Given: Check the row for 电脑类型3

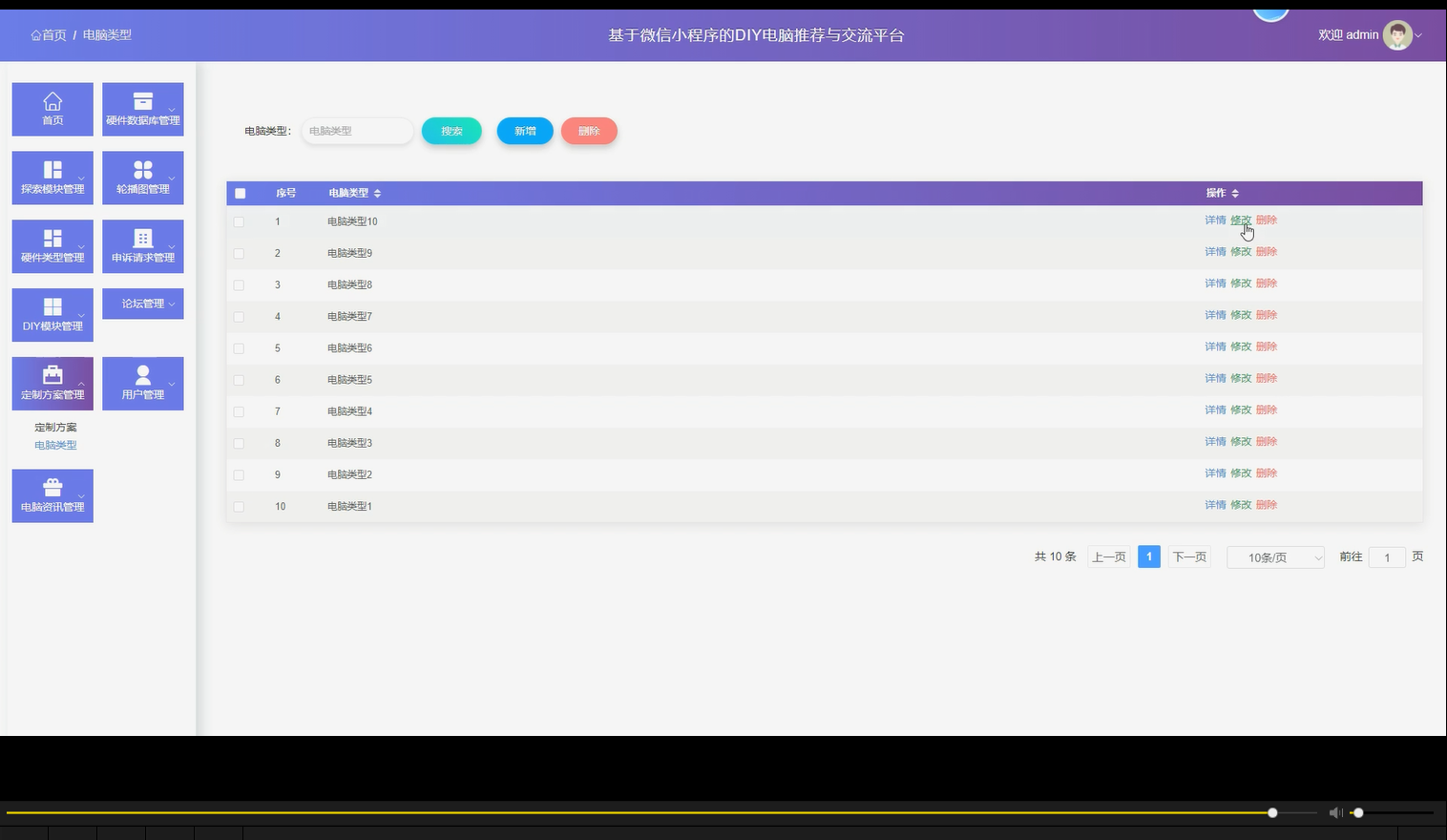Looking at the screenshot, I should 239,443.
